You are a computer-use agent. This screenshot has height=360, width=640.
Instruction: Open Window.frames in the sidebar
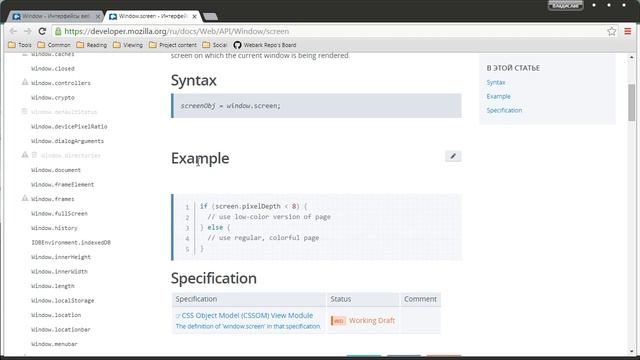pyautogui.click(x=53, y=199)
